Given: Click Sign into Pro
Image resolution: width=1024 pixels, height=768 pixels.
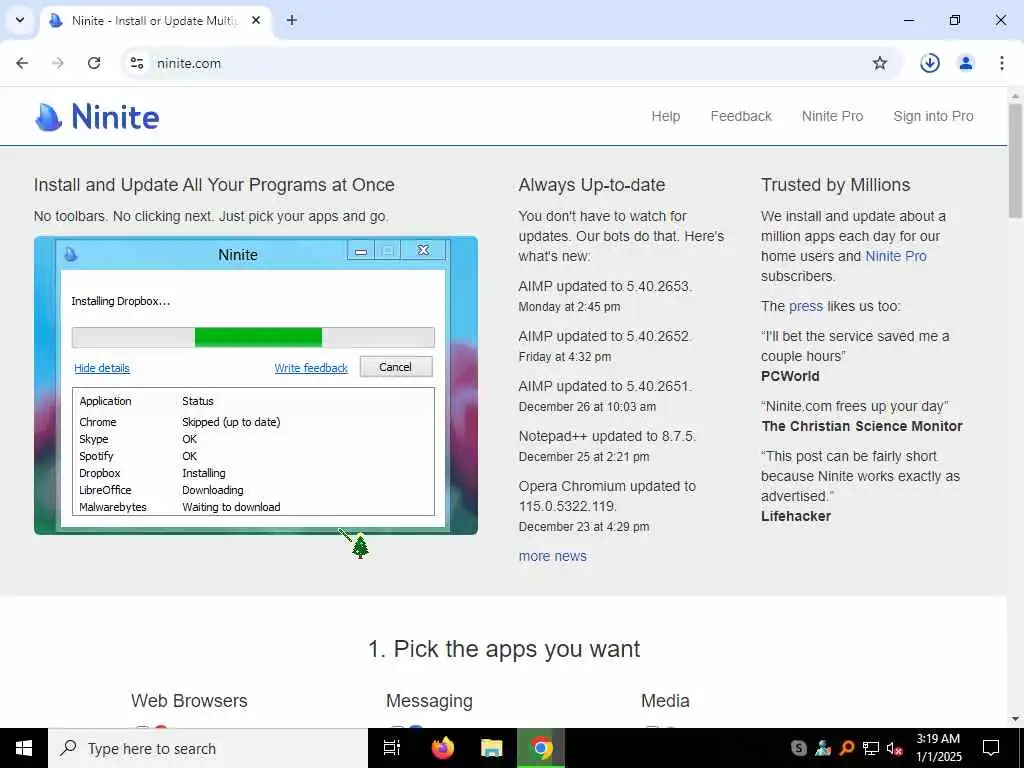Looking at the screenshot, I should (x=933, y=116).
